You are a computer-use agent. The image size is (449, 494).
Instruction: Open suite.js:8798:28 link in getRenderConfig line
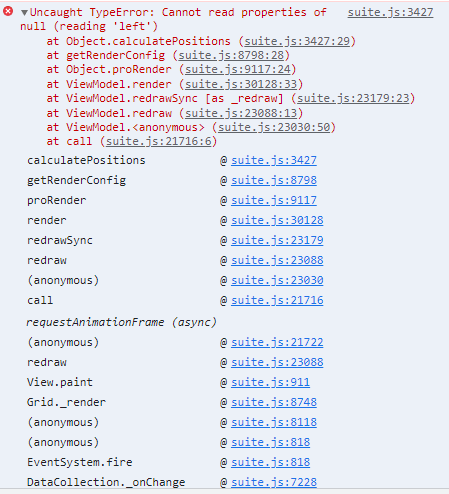[231, 55]
